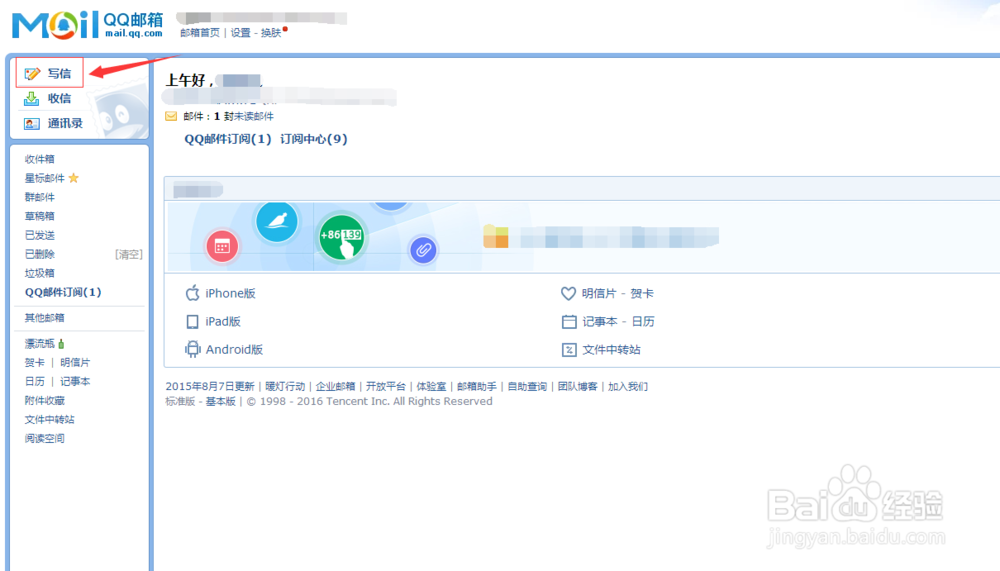Click the envelope icon beside unread mail

click(171, 116)
